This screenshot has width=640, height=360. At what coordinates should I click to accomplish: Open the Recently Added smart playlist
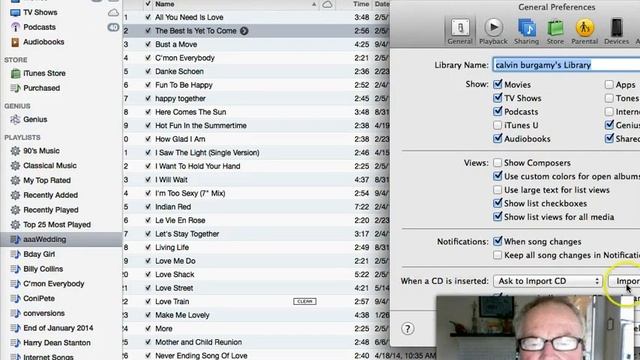[x=50, y=195]
